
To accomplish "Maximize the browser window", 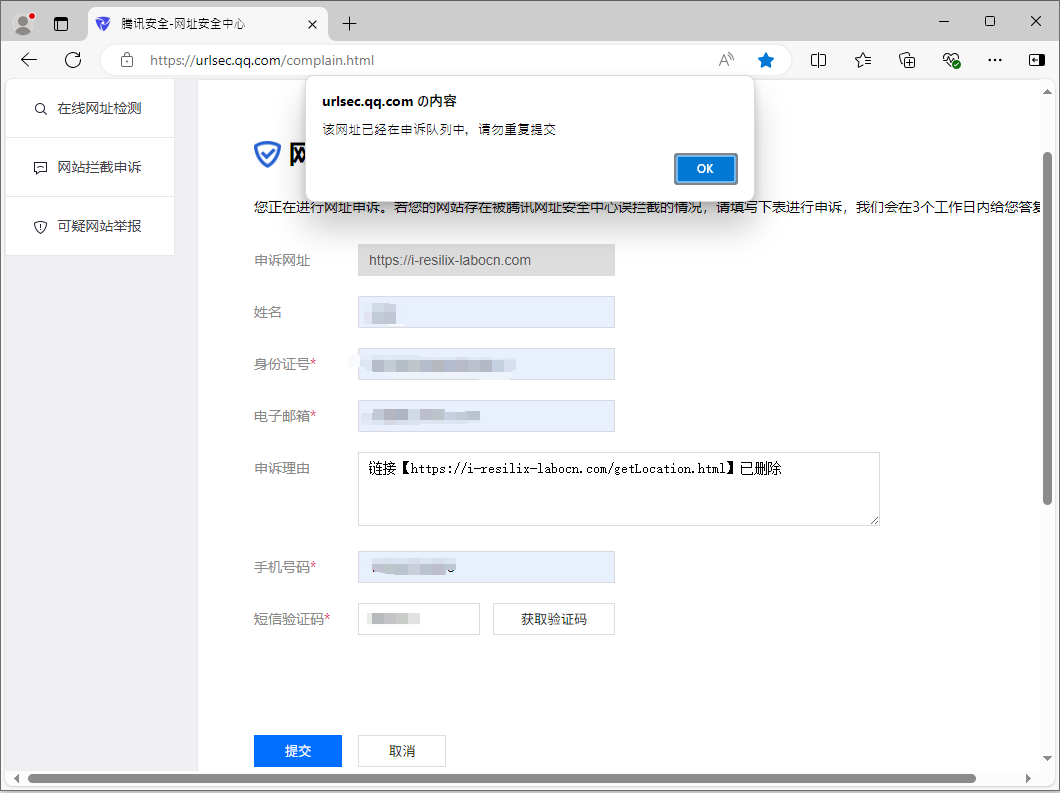I will tap(990, 22).
